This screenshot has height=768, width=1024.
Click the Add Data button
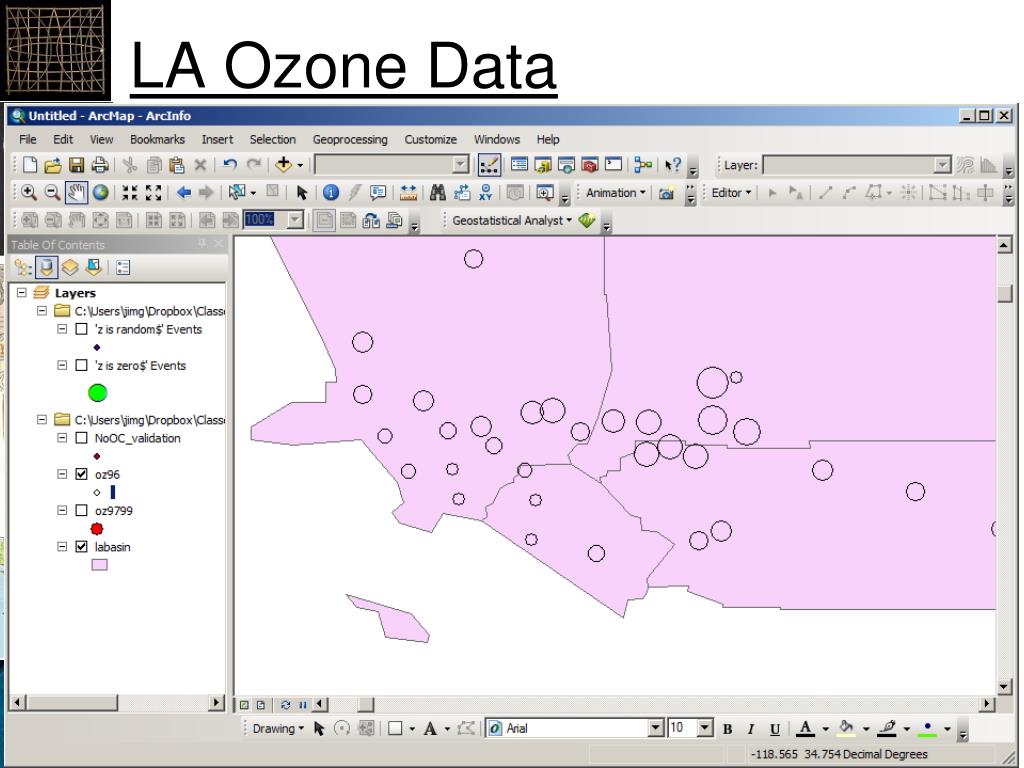click(283, 165)
